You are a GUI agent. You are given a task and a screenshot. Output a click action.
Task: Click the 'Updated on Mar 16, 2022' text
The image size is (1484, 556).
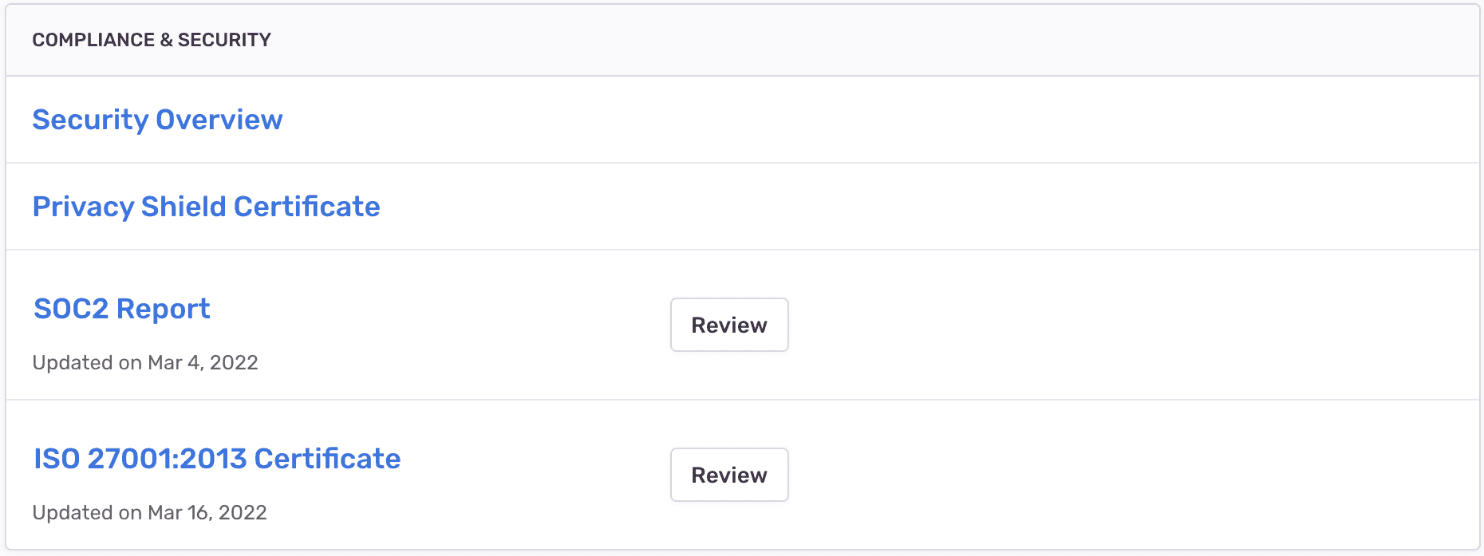(x=149, y=513)
